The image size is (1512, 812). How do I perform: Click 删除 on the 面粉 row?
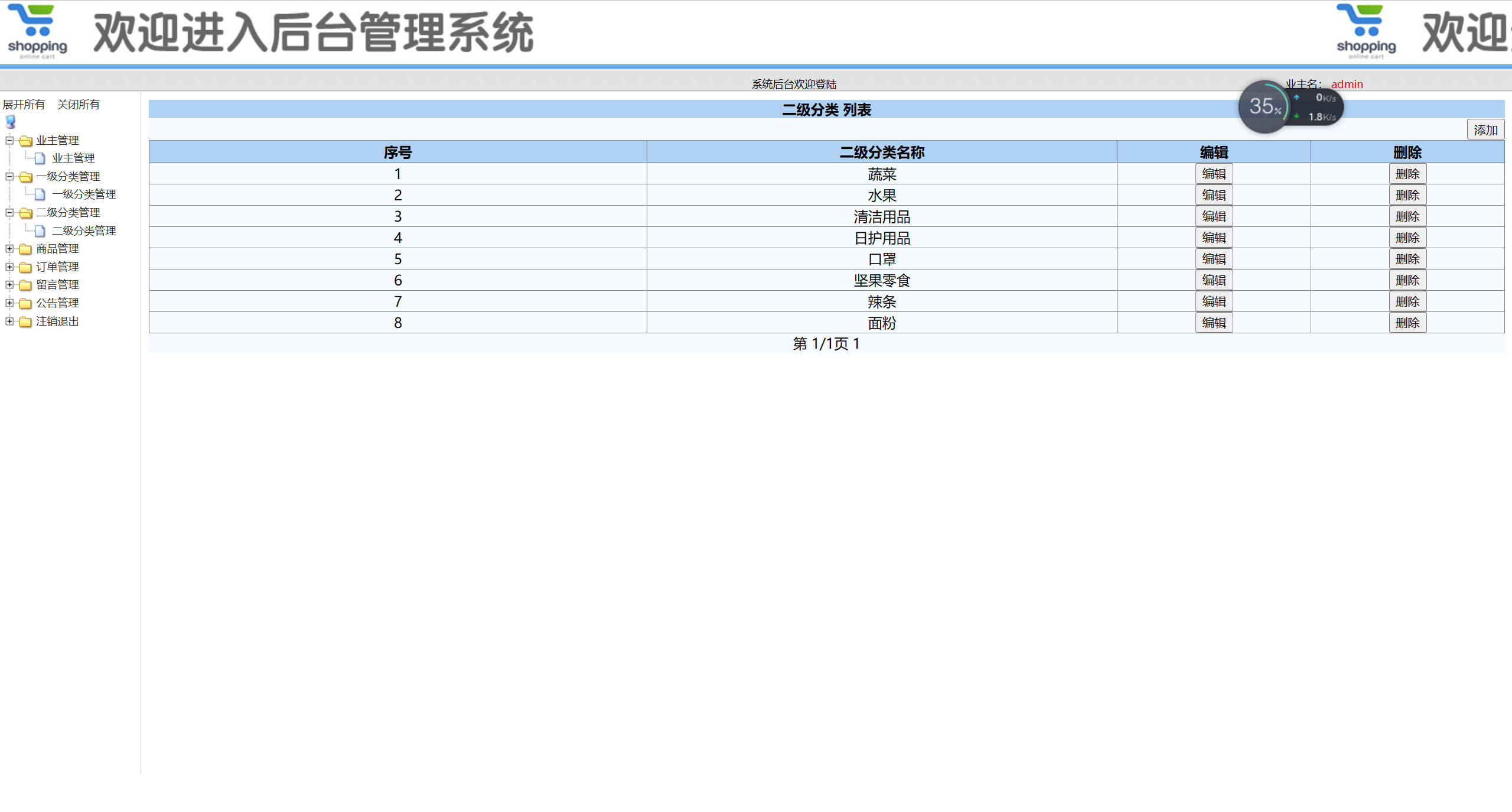pyautogui.click(x=1408, y=323)
